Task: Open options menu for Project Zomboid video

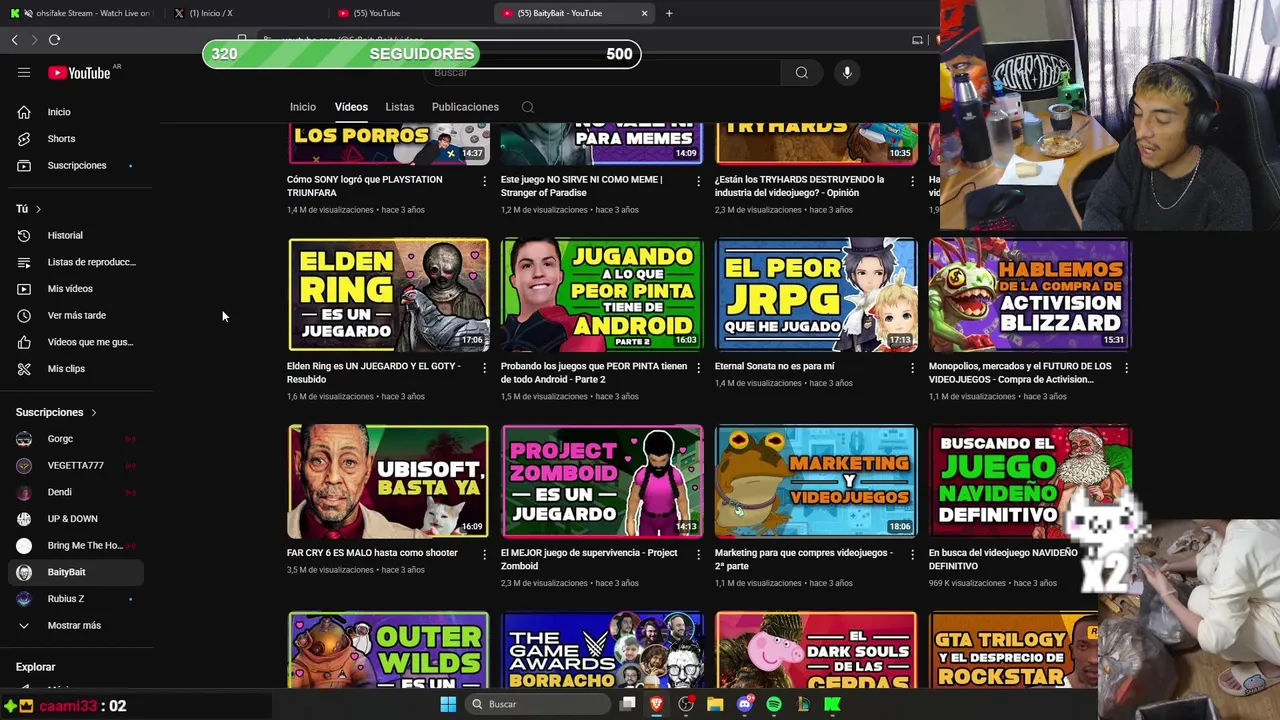Action: tap(698, 554)
